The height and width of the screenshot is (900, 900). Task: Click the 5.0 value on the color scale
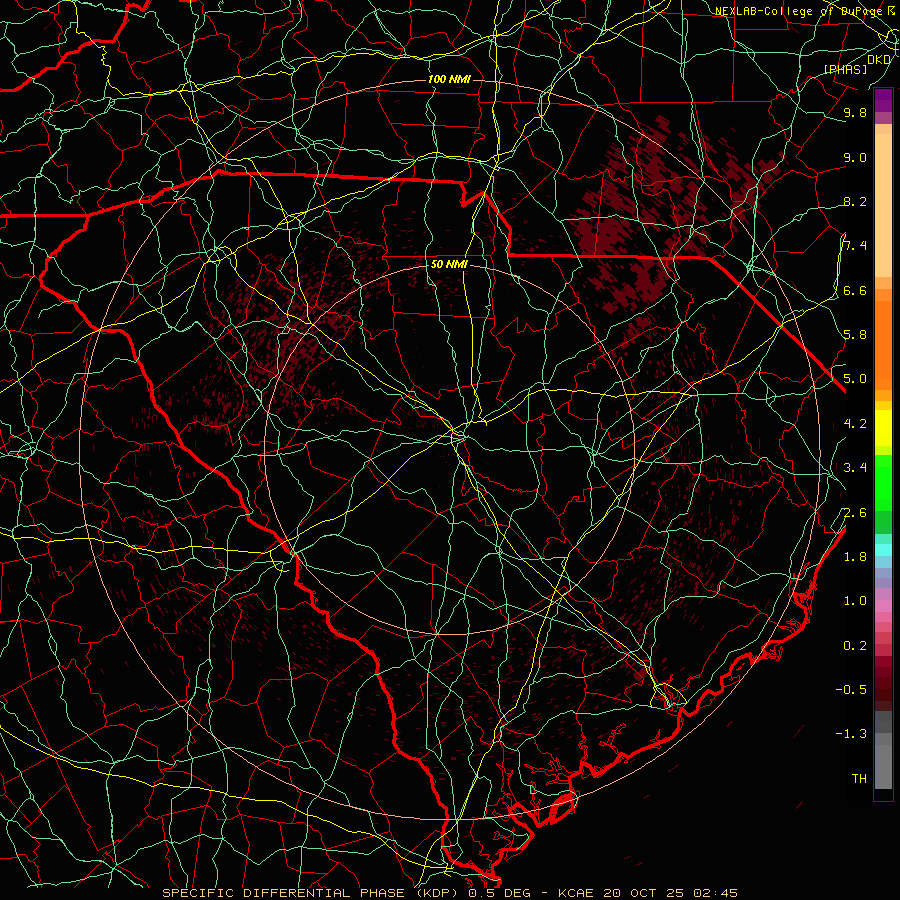tap(855, 379)
